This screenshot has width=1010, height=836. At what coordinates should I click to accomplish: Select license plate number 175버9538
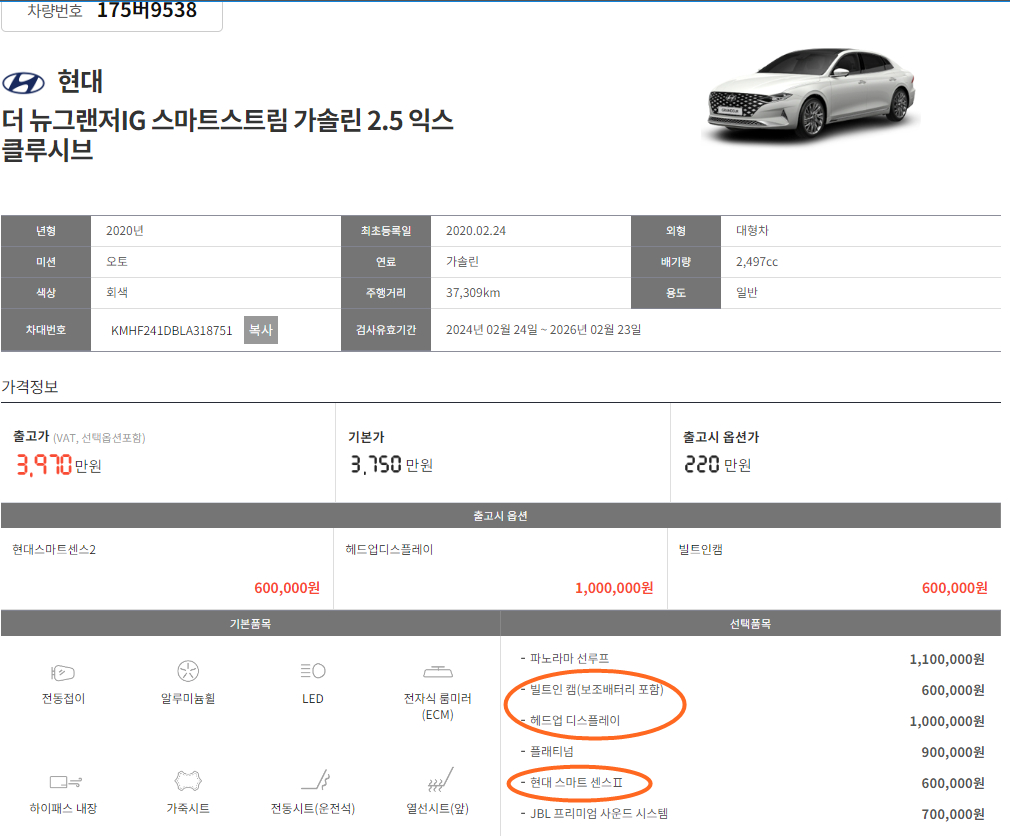pyautogui.click(x=147, y=10)
